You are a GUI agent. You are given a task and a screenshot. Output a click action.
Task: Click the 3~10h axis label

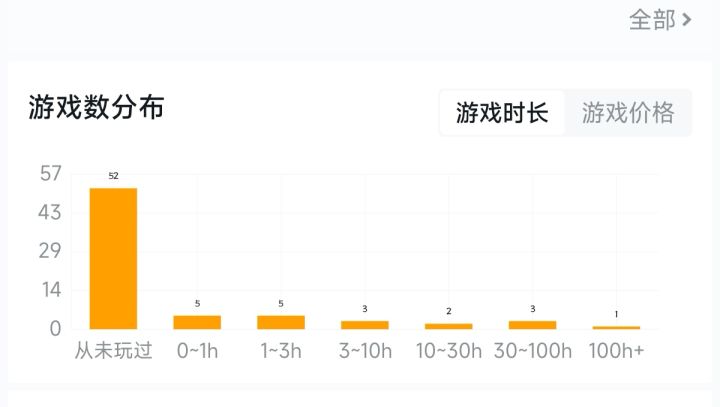364,351
